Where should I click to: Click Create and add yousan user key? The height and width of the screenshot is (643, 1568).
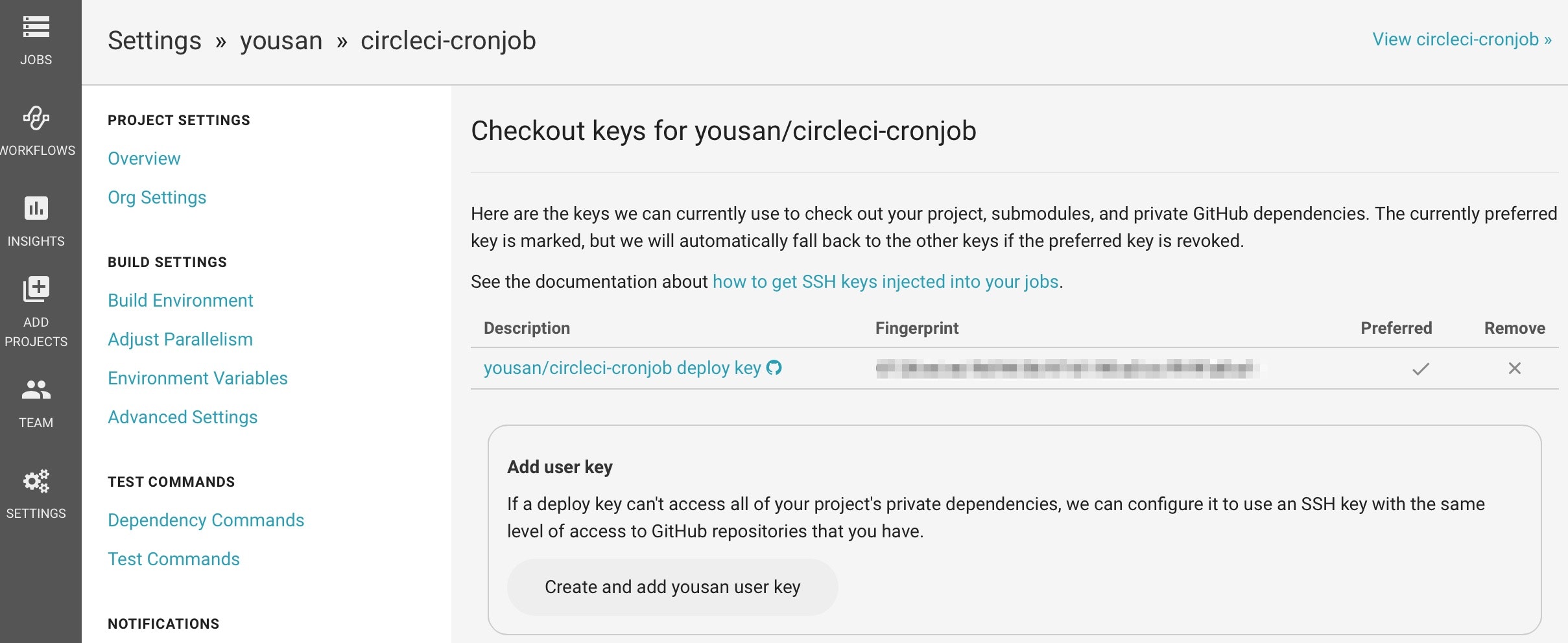pyautogui.click(x=672, y=587)
